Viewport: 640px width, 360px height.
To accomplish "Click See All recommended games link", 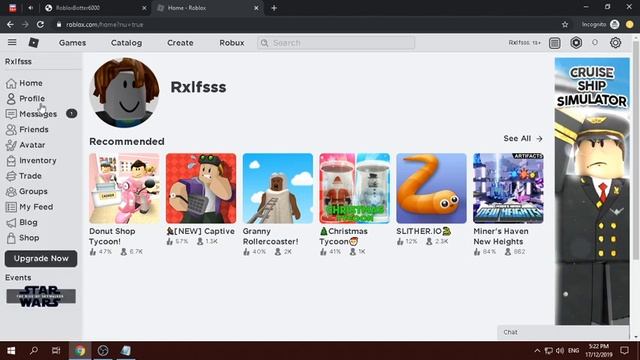I will tap(523, 139).
